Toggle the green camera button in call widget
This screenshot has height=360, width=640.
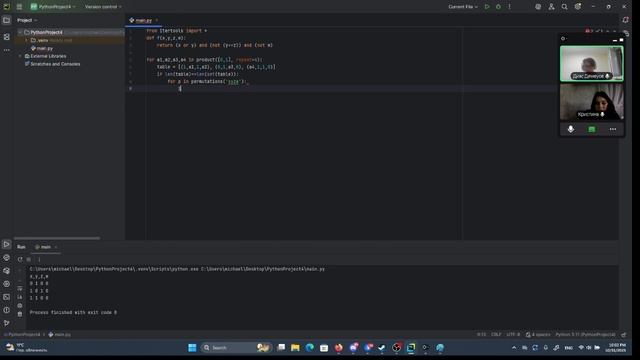pyautogui.click(x=592, y=129)
